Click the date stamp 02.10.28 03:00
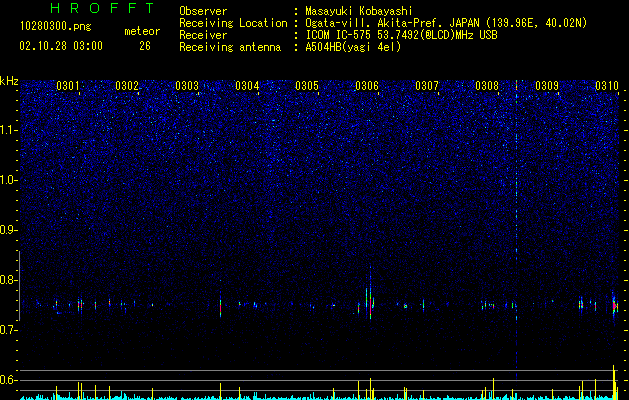The width and height of the screenshot is (629, 400). 61,46
